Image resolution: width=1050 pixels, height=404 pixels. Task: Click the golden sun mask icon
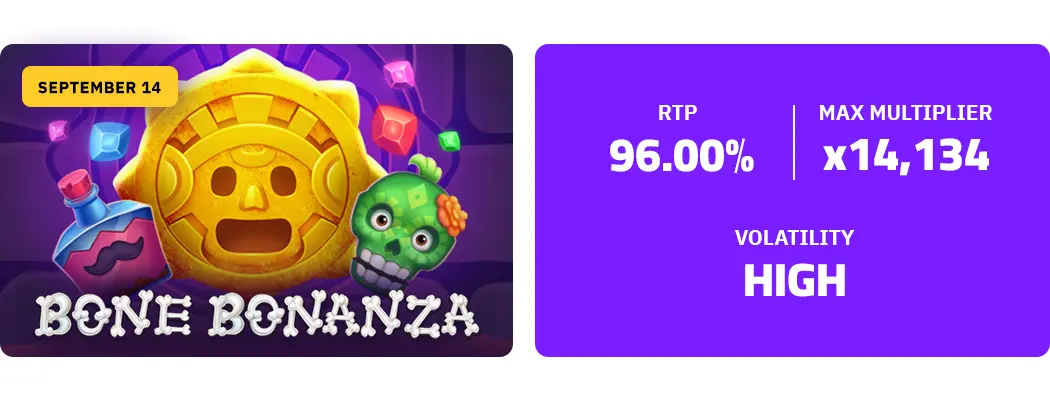click(251, 173)
